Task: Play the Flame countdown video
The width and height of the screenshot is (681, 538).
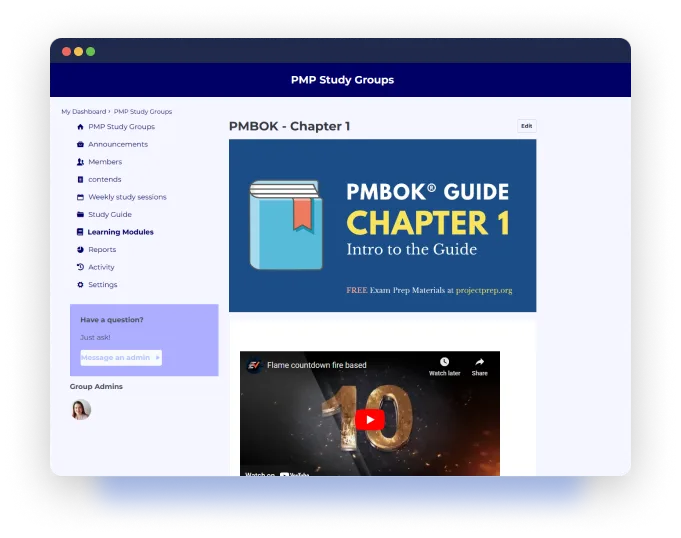Action: pos(370,419)
